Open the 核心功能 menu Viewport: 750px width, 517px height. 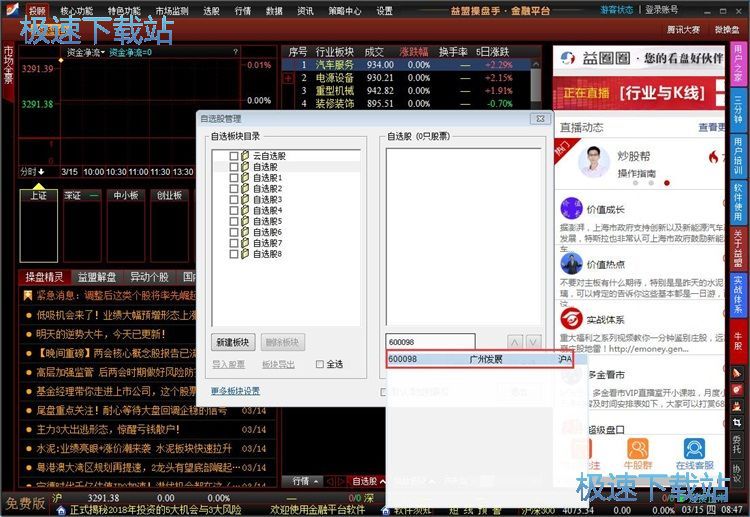(x=77, y=10)
